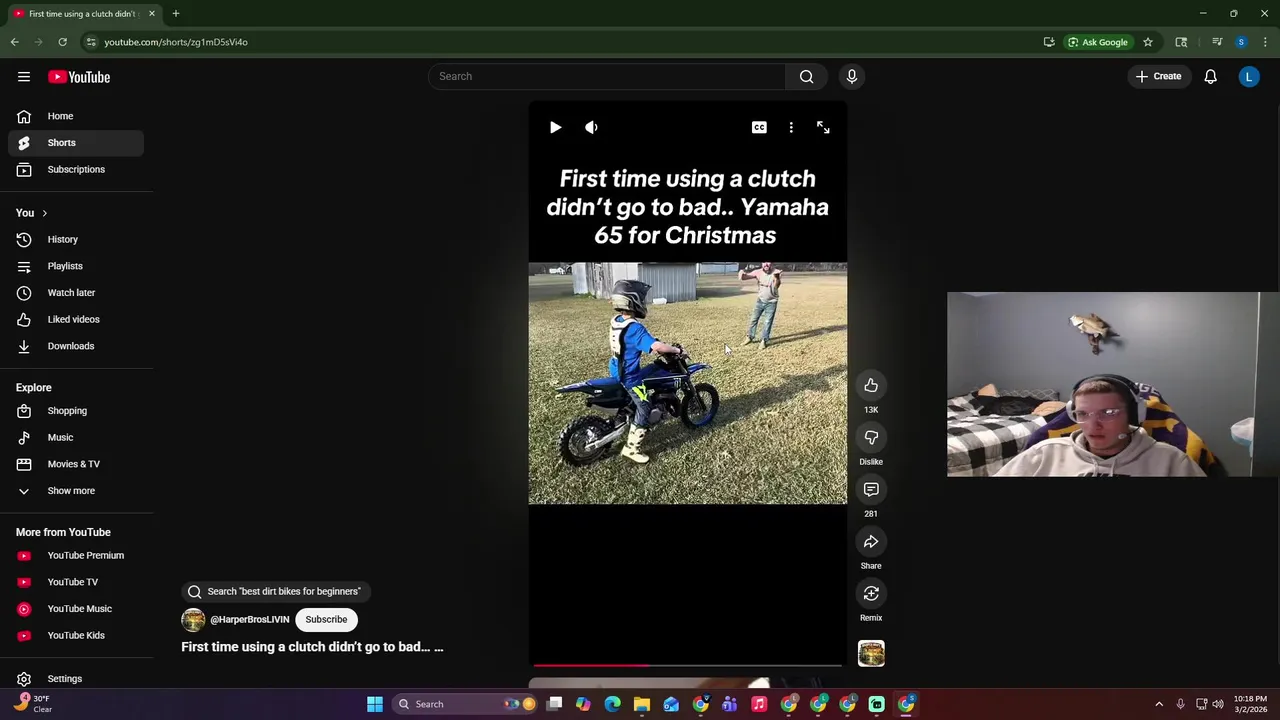1280x720 pixels.
Task: Open the YouTube TV link
Action: click(x=76, y=582)
